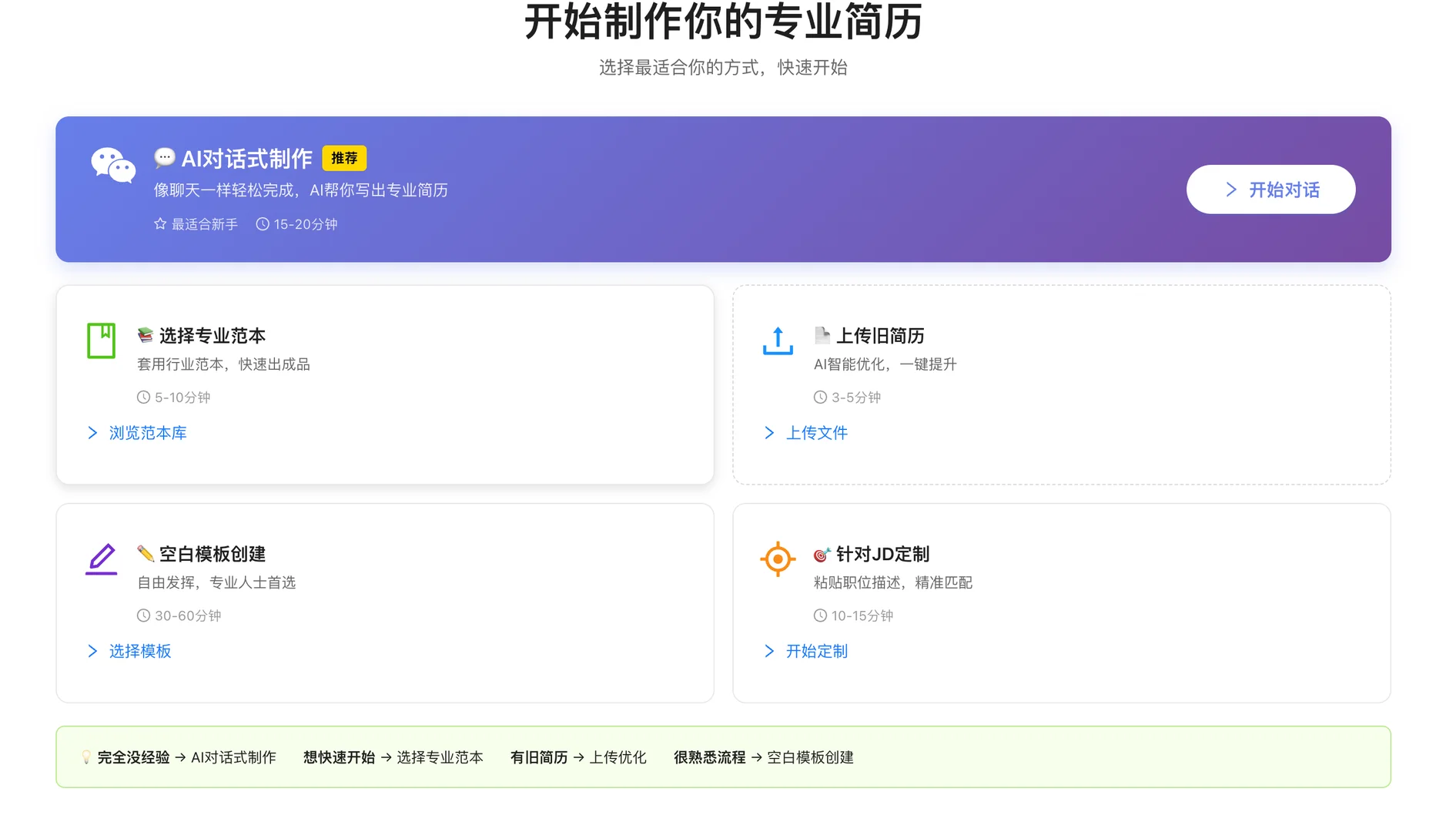
Task: Click the 开始对话 button
Action: coord(1271,189)
